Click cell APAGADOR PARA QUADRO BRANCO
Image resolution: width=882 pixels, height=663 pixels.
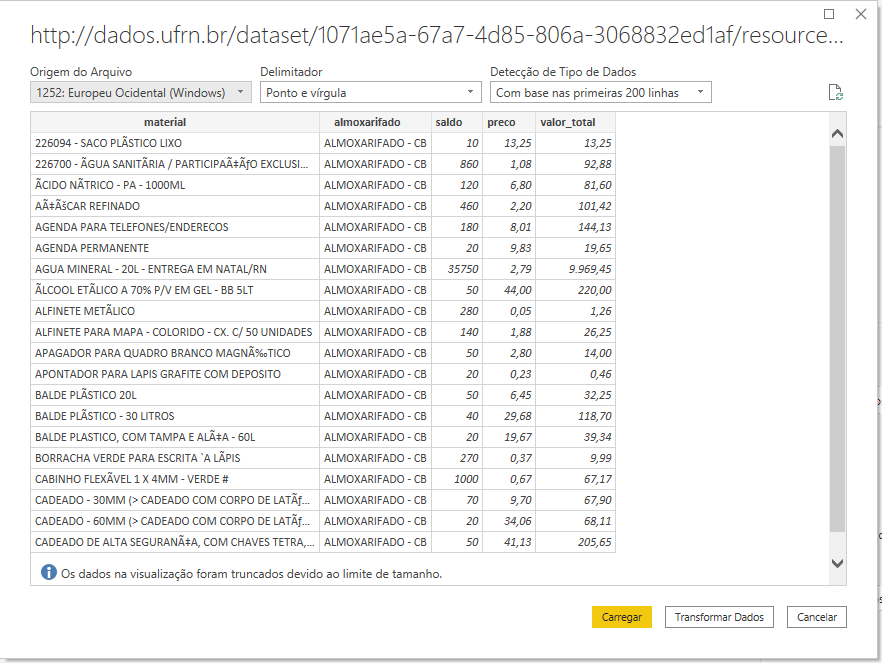(x=175, y=353)
